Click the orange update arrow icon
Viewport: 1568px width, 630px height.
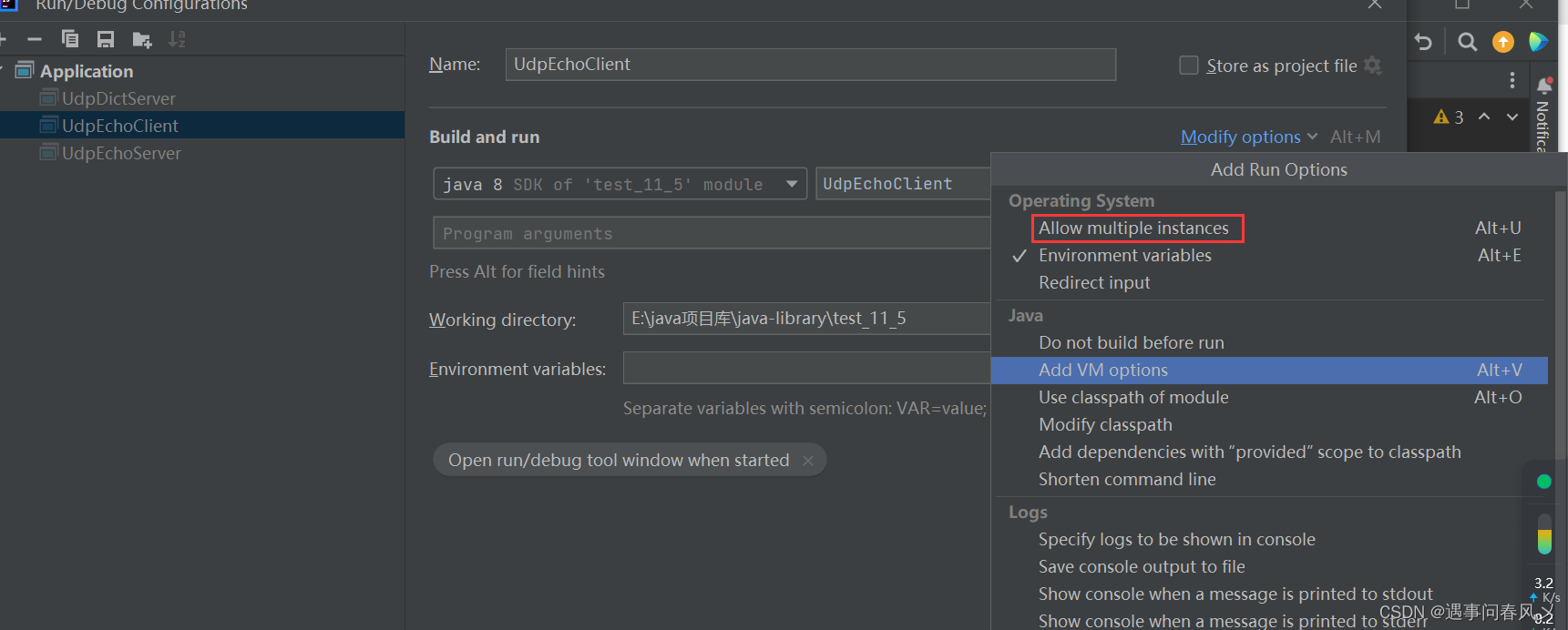click(1503, 42)
